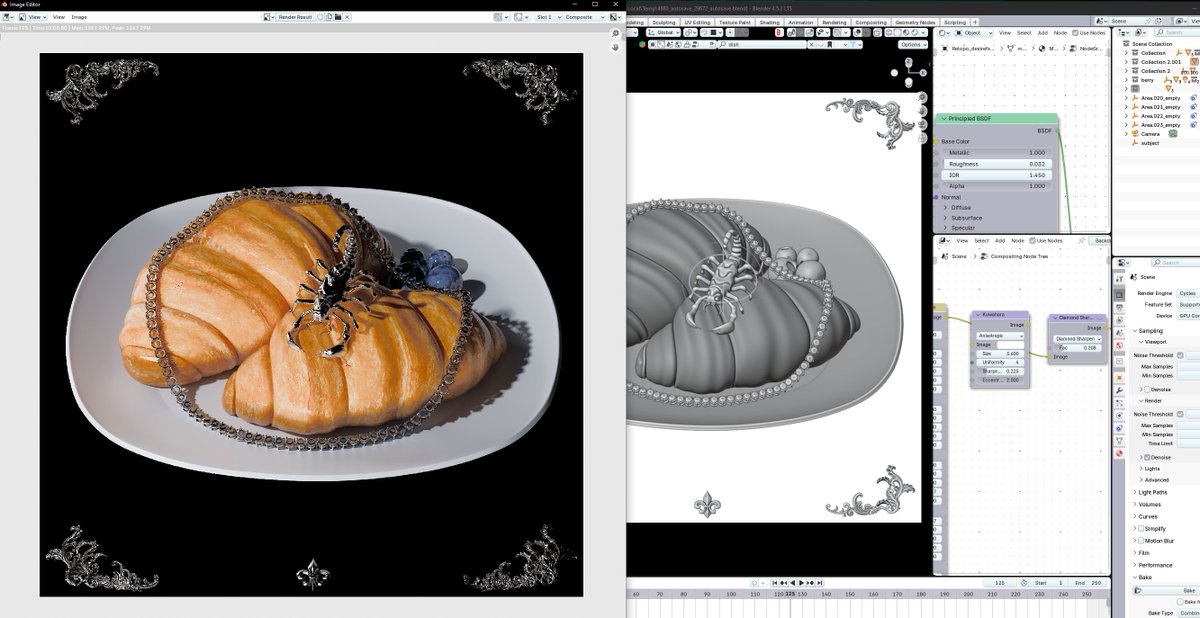Click the zoom magnifier gizmo in Image Editor

(x=615, y=34)
